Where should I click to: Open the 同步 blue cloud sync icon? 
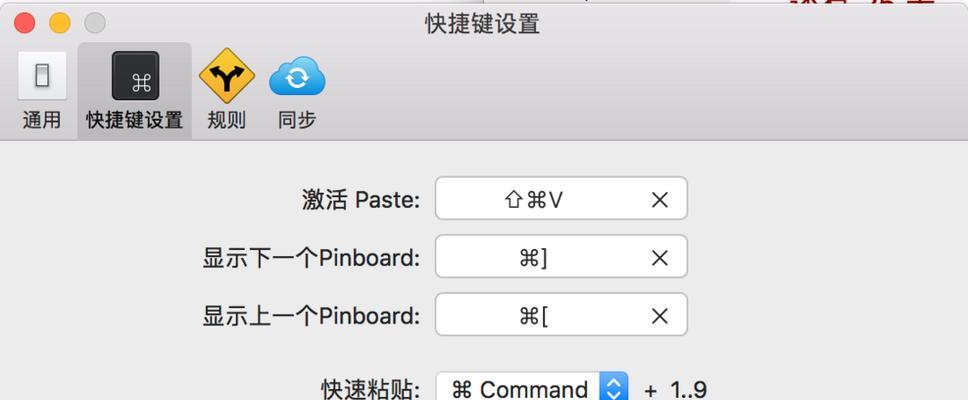click(297, 77)
